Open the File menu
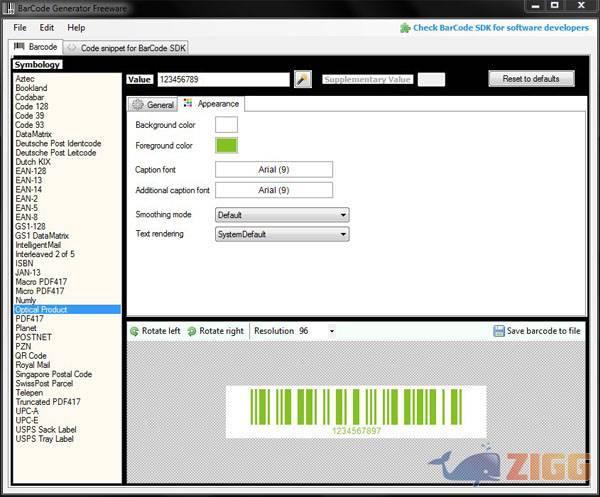 [20, 28]
